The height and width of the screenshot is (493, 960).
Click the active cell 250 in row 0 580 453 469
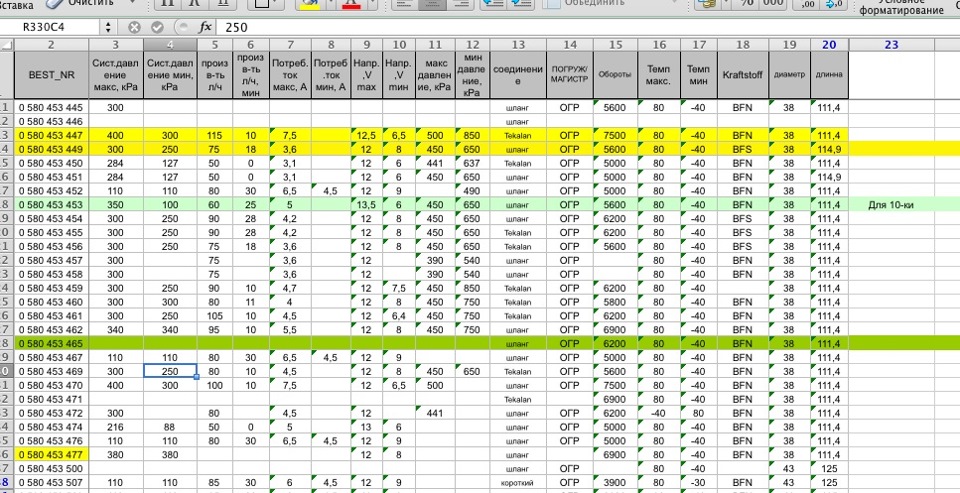point(170,371)
